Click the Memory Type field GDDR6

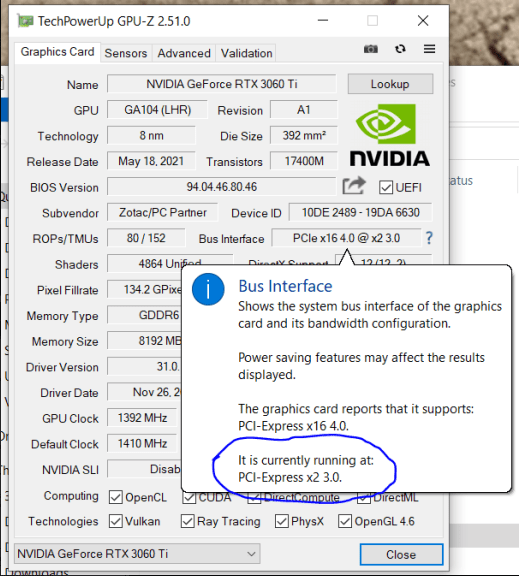[x=145, y=315]
